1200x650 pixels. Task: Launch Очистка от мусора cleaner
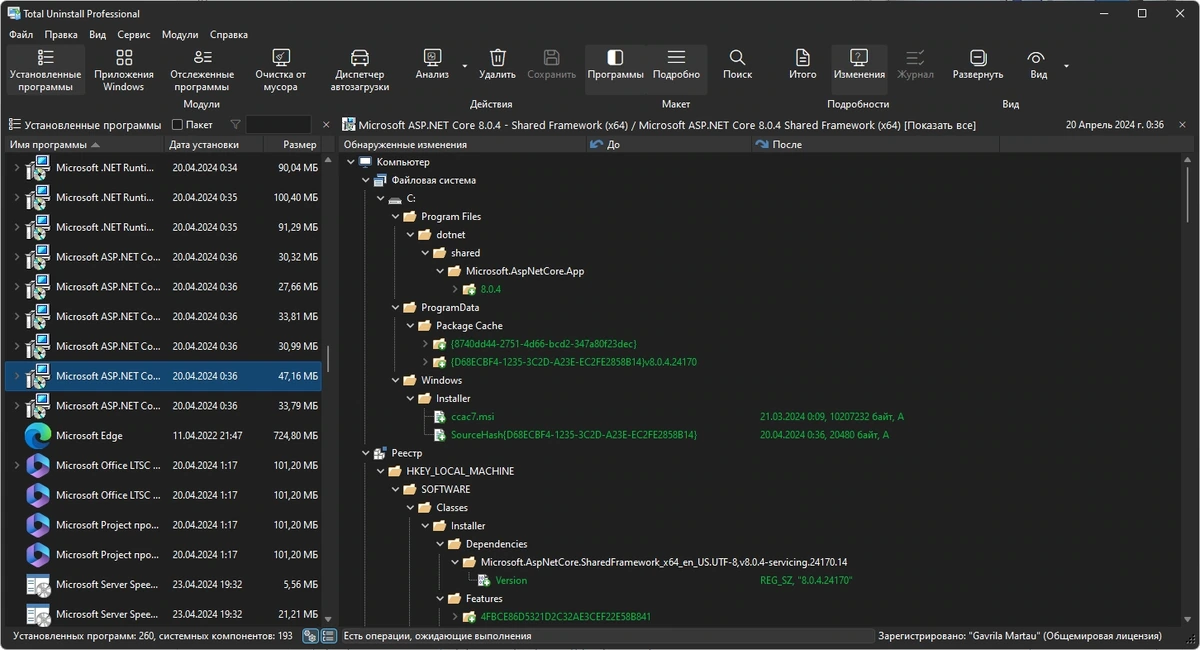281,69
